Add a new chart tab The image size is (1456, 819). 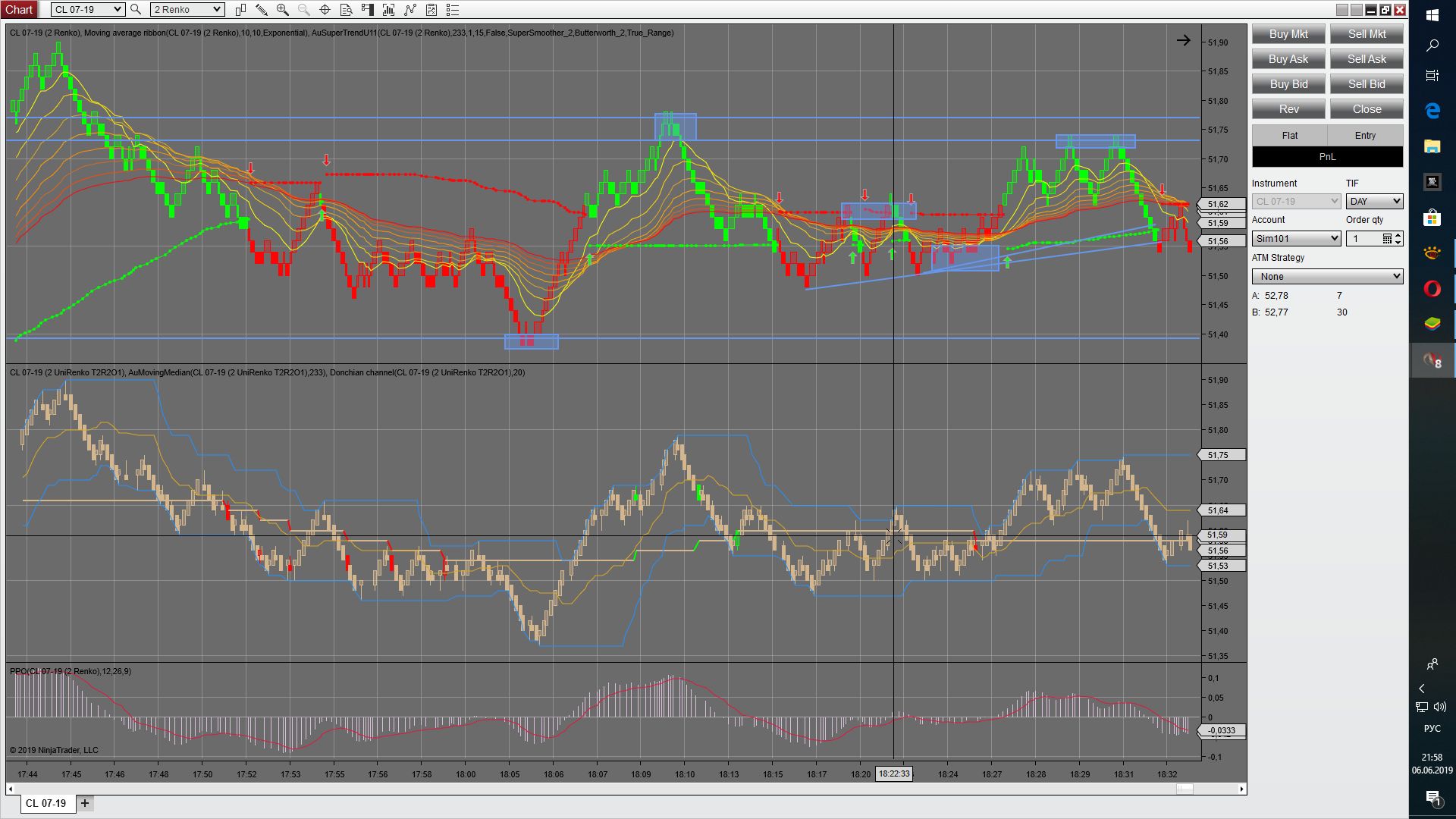point(85,803)
